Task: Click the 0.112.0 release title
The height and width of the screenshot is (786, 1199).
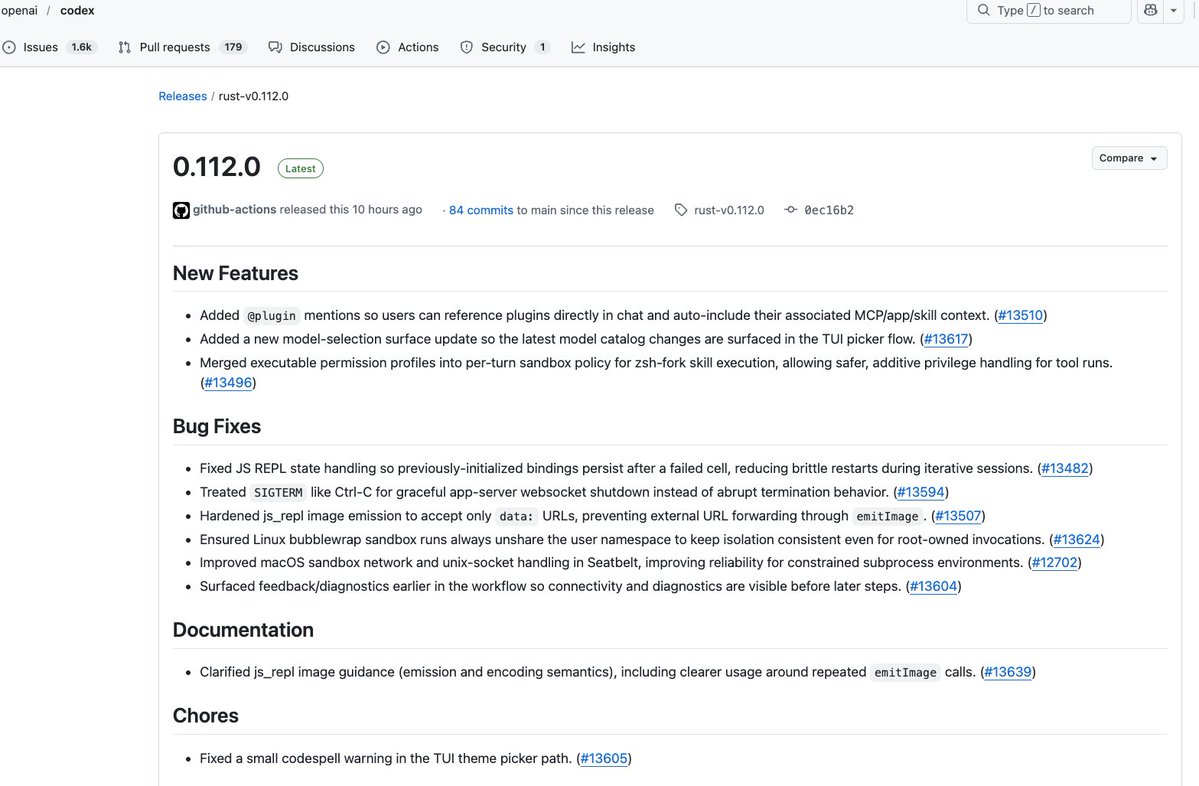Action: 216,167
